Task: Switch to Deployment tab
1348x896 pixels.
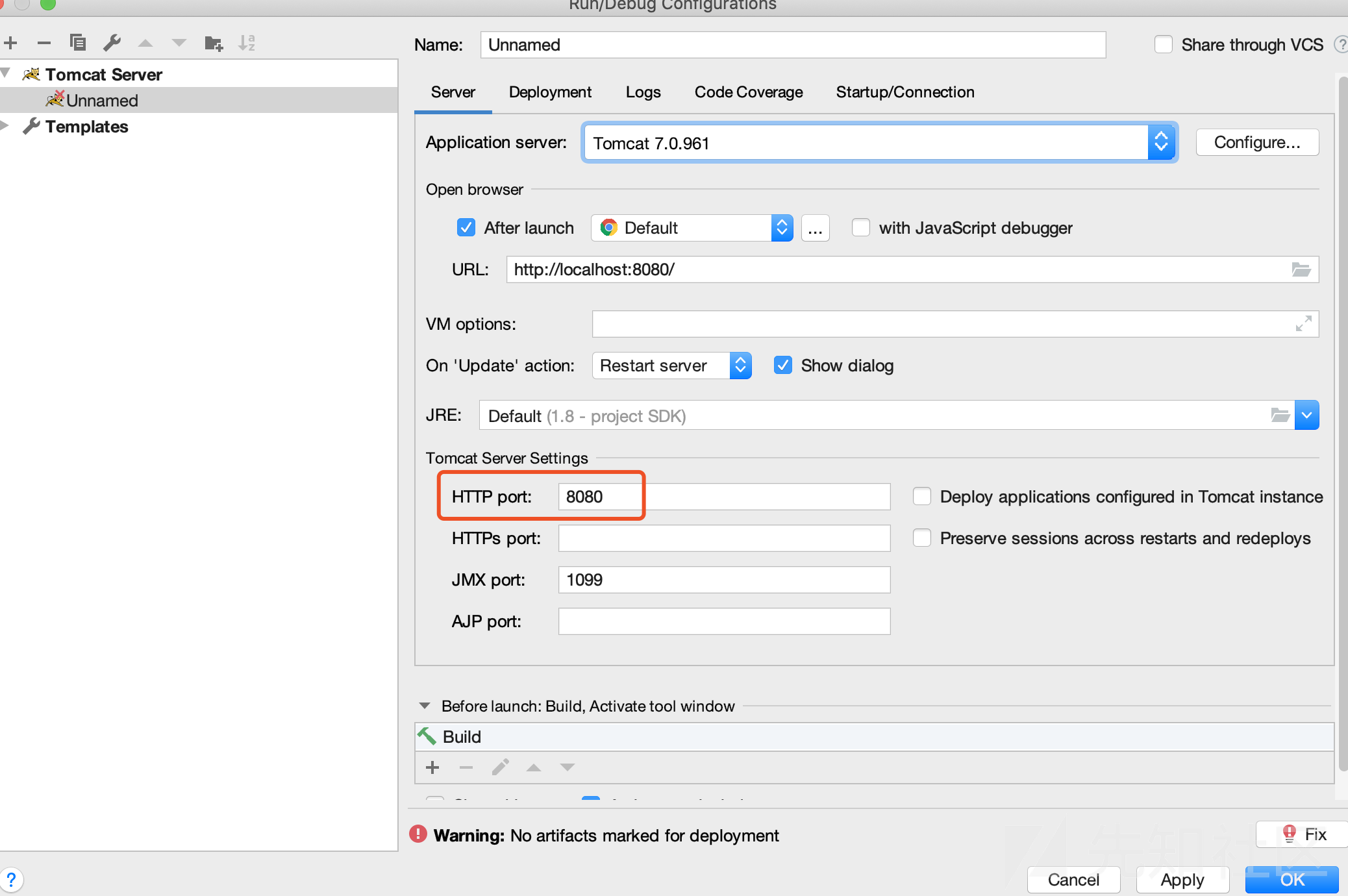Action: click(x=551, y=92)
